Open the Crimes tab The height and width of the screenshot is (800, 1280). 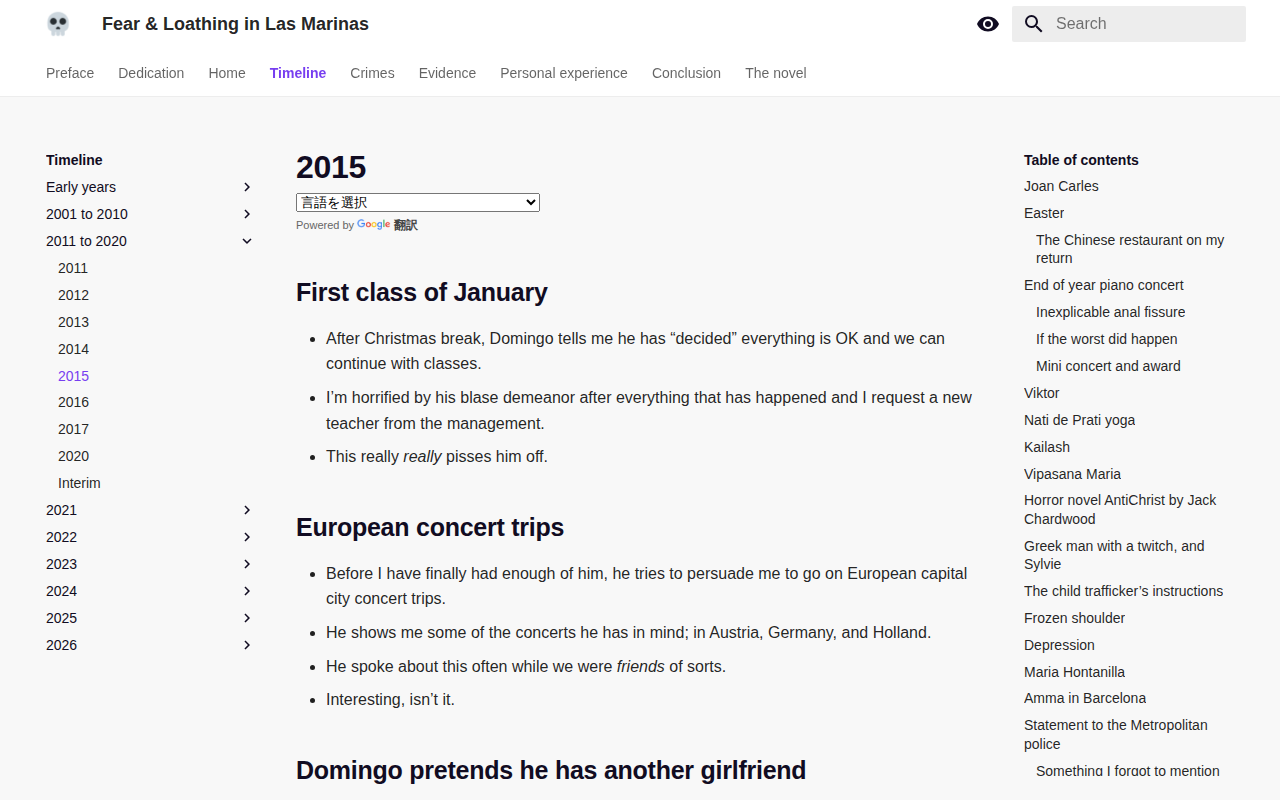tap(372, 73)
